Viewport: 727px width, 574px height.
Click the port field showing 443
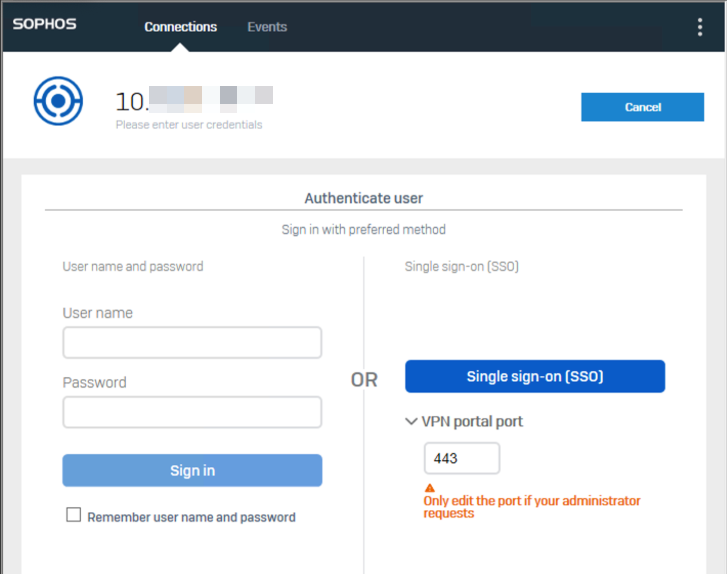coord(461,458)
